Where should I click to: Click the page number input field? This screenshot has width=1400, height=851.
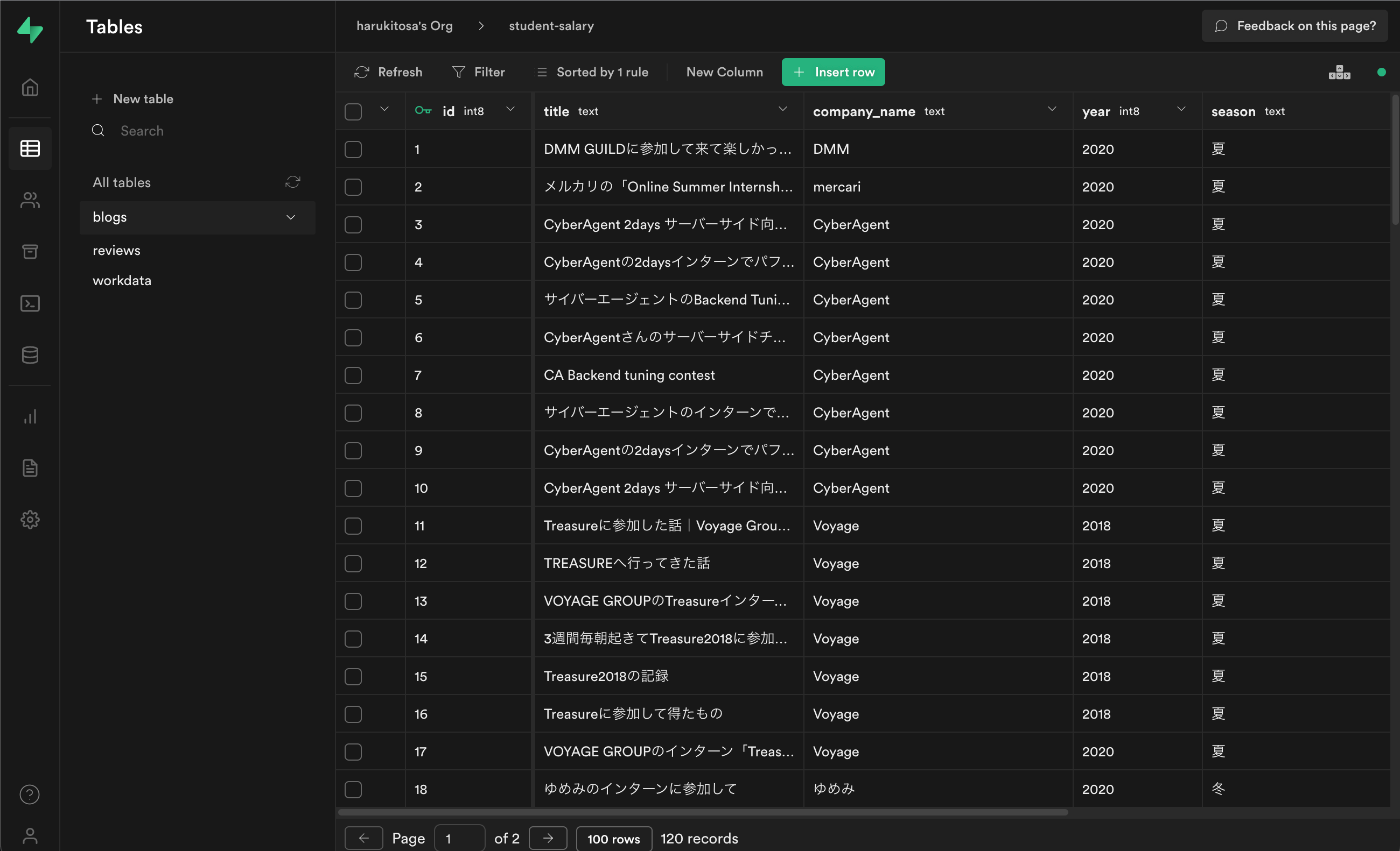tap(460, 838)
